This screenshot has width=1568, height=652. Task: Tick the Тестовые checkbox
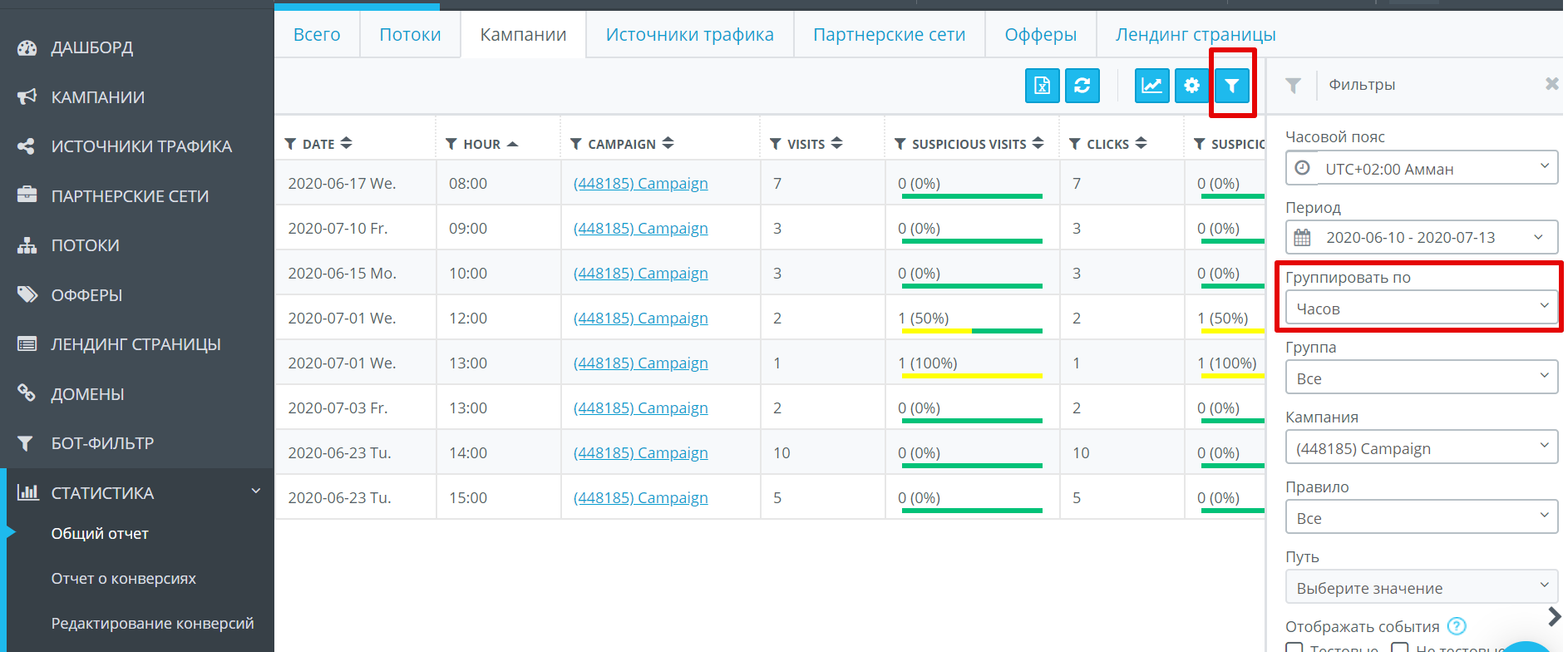pos(1294,647)
